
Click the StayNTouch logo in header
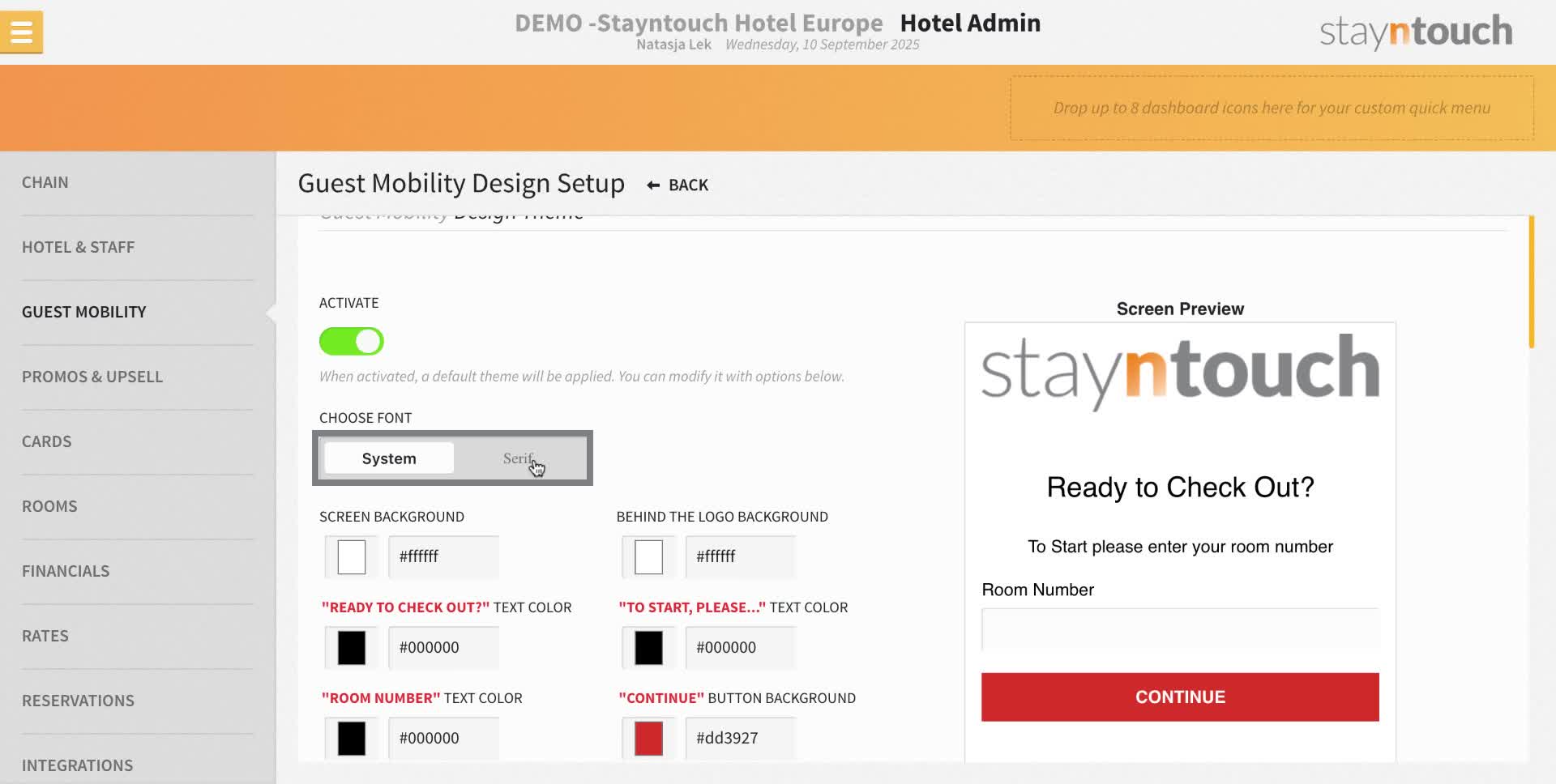(x=1416, y=32)
